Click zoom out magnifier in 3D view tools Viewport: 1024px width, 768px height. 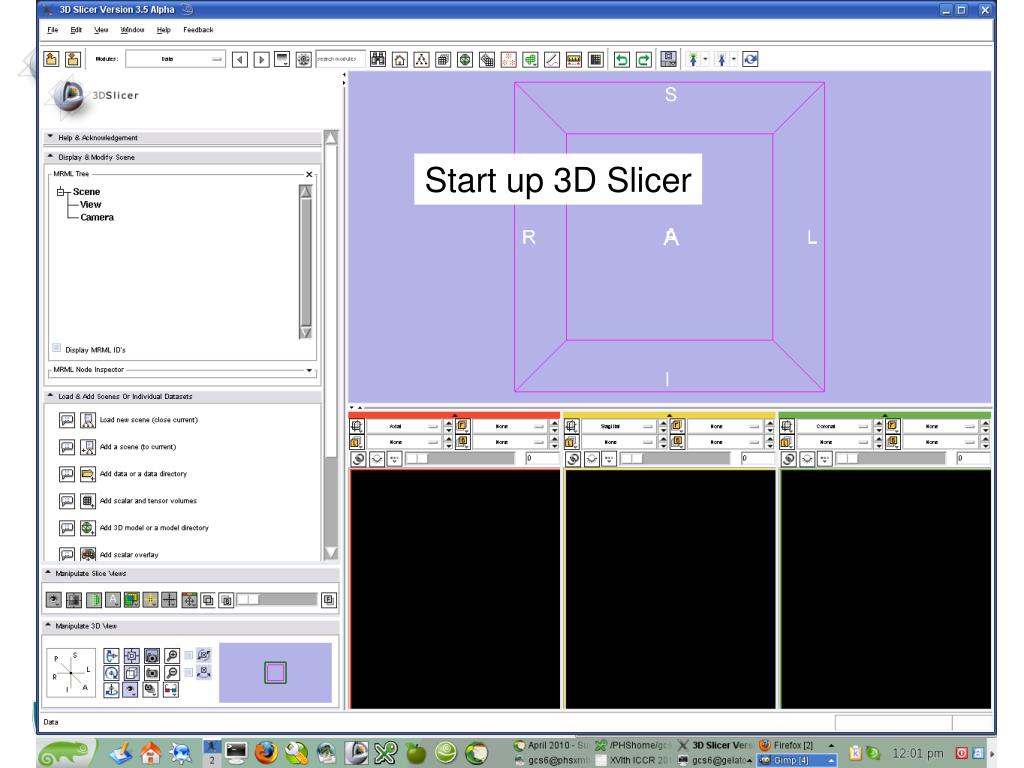[x=172, y=673]
